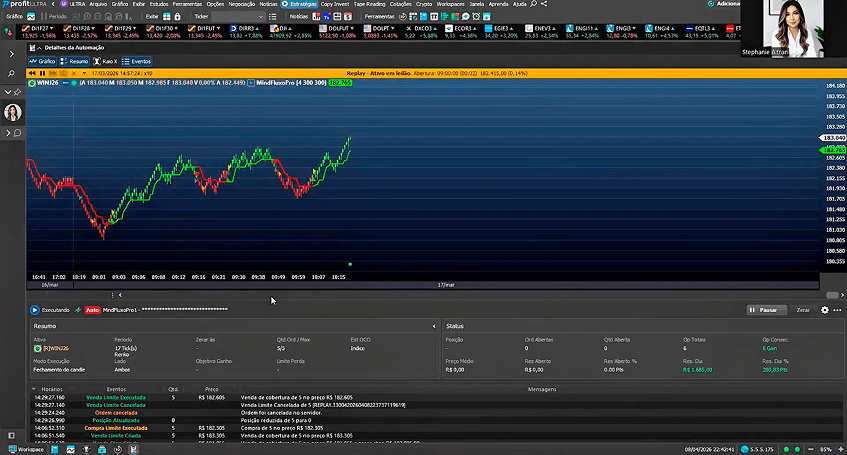Click the share icon in top menu

coord(544,4)
